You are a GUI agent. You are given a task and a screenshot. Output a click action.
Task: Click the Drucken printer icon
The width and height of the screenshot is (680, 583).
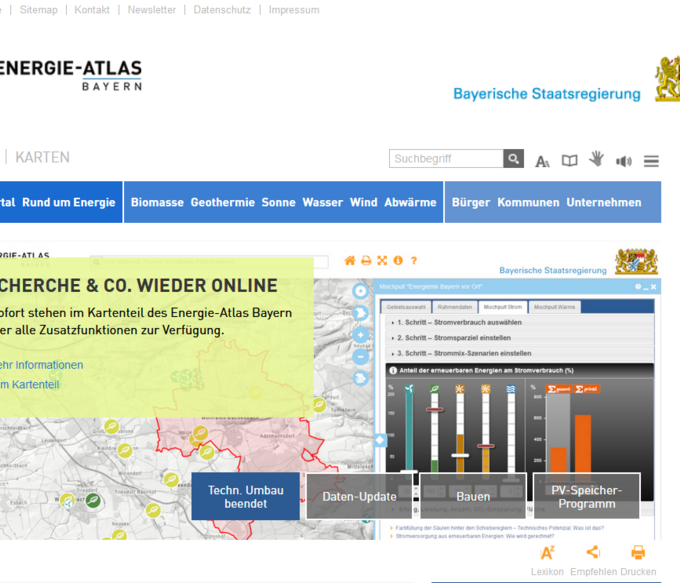click(x=638, y=552)
